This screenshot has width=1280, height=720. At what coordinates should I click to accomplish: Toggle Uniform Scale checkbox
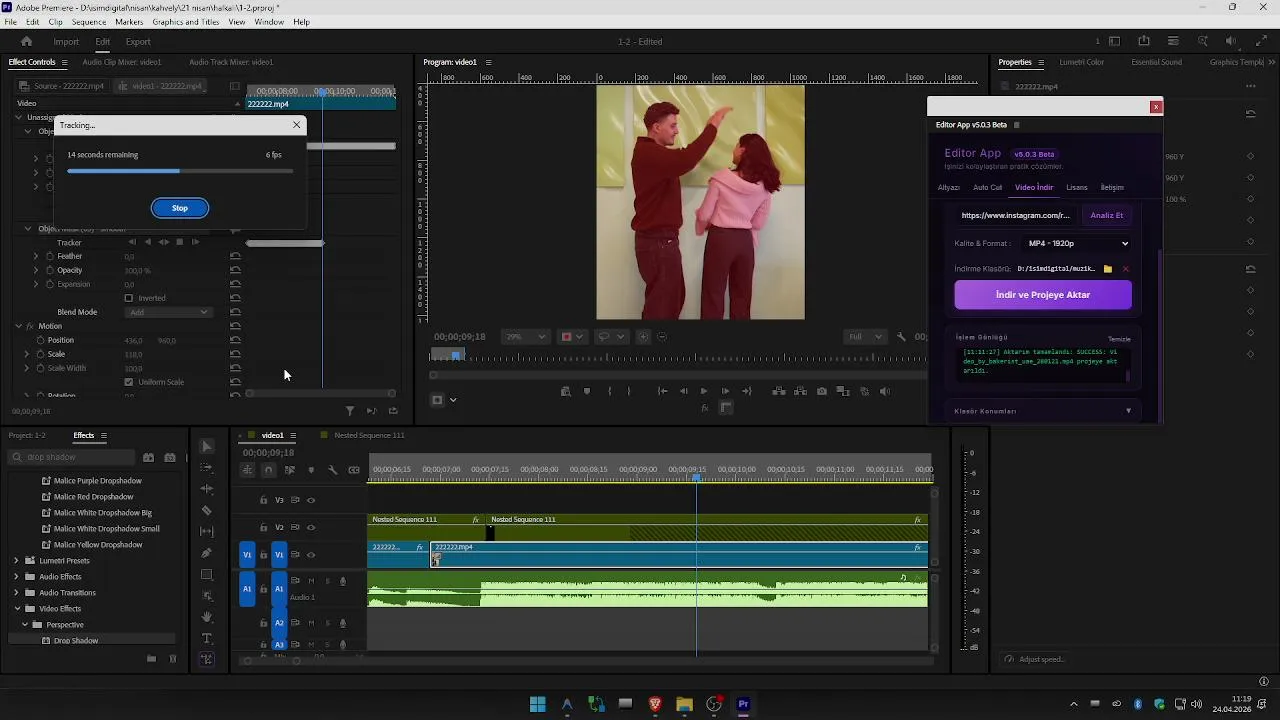[x=128, y=382]
